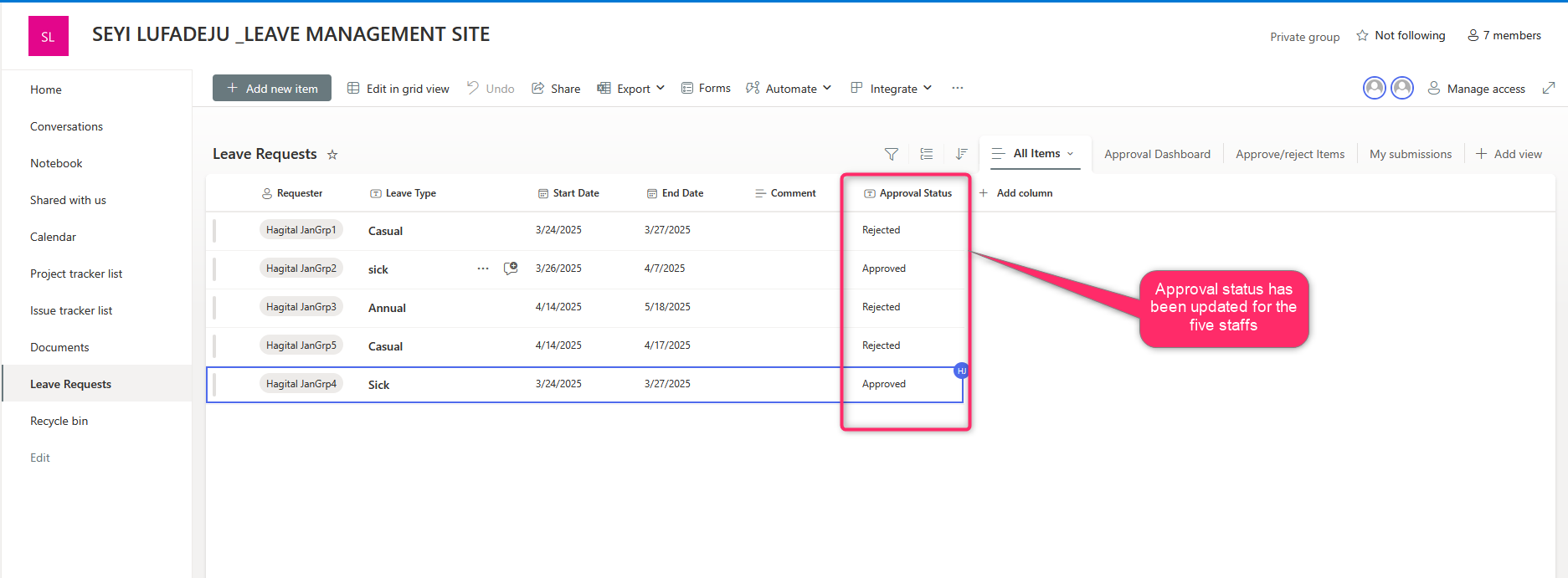This screenshot has width=1568, height=578.
Task: Open the All Items view dropdown
Action: pos(1035,153)
